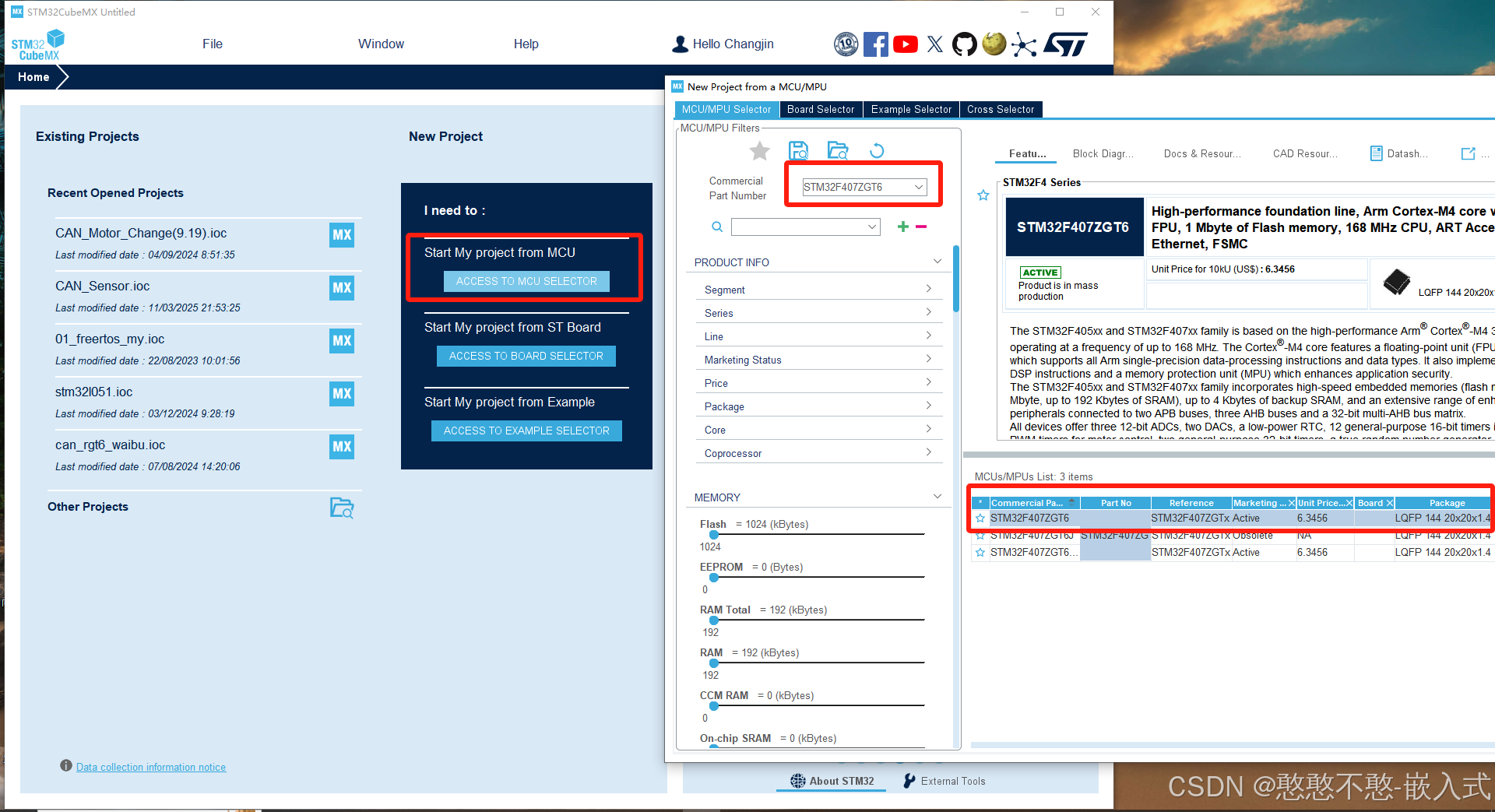1495x812 pixels.
Task: Toggle favorite star for STM32F407ZGT6 Active row
Action: (980, 518)
